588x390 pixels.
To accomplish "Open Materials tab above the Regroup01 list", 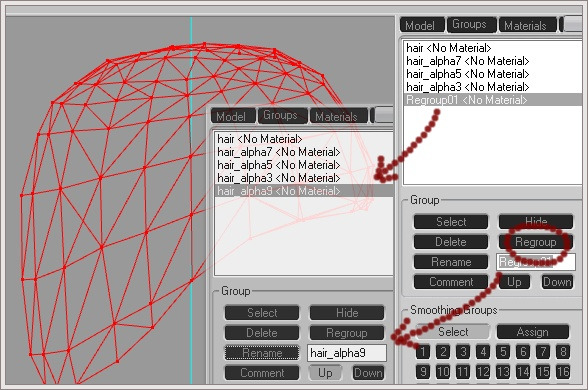I will [525, 26].
